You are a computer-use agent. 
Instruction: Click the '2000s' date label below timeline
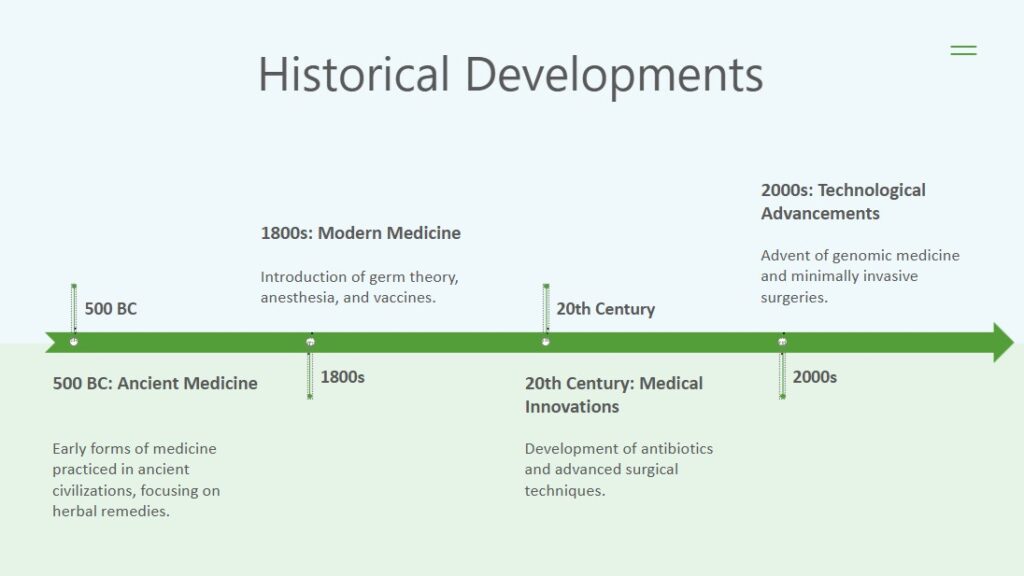pos(814,377)
